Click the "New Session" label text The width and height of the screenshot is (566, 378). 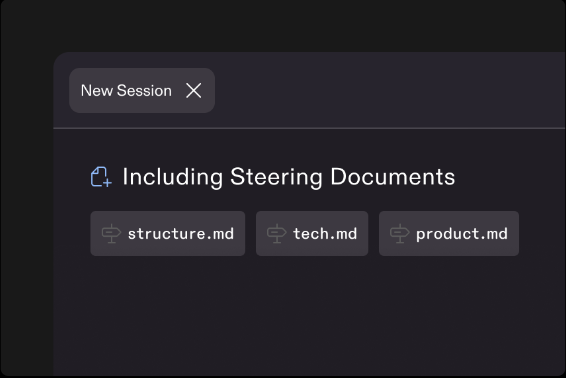pos(126,91)
